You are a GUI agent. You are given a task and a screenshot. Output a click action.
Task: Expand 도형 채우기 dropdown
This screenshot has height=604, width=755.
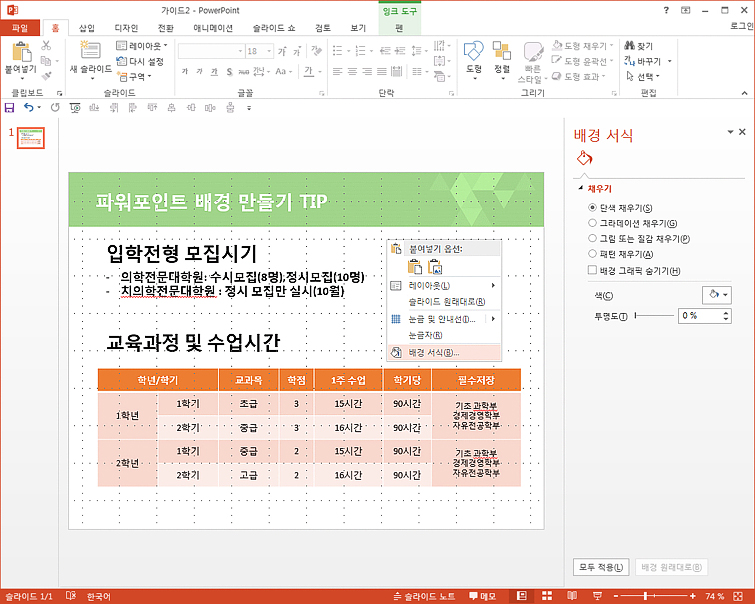[612, 45]
